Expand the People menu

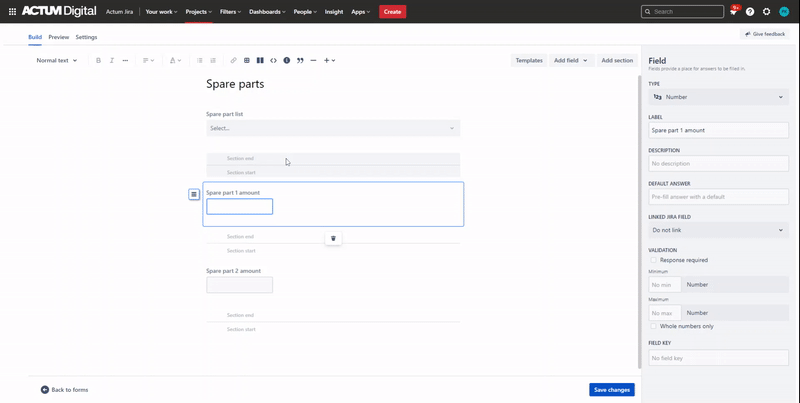click(x=305, y=12)
